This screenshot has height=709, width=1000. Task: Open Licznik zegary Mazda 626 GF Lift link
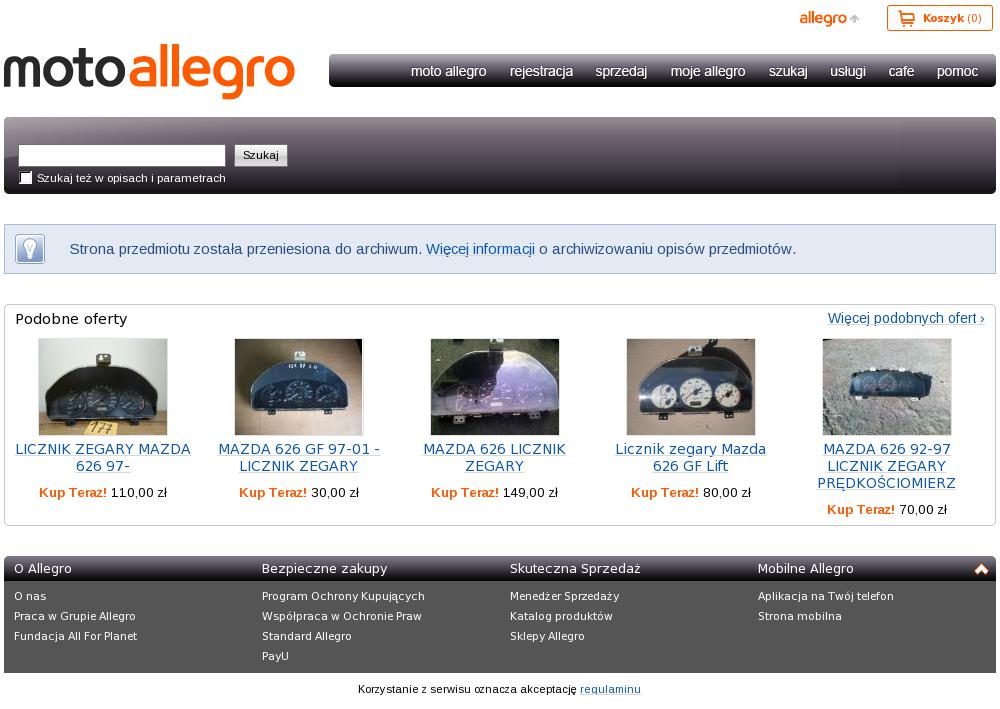(x=691, y=457)
